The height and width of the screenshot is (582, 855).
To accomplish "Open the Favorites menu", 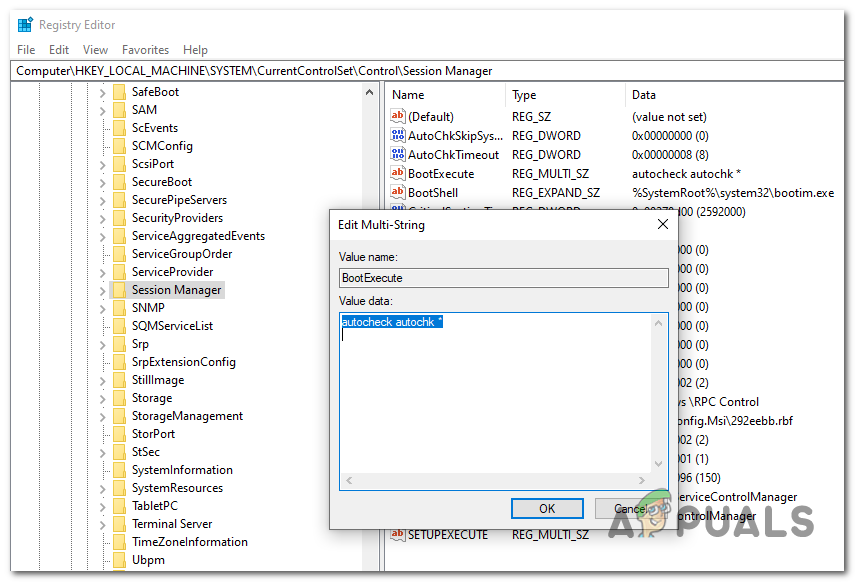I will 145,49.
